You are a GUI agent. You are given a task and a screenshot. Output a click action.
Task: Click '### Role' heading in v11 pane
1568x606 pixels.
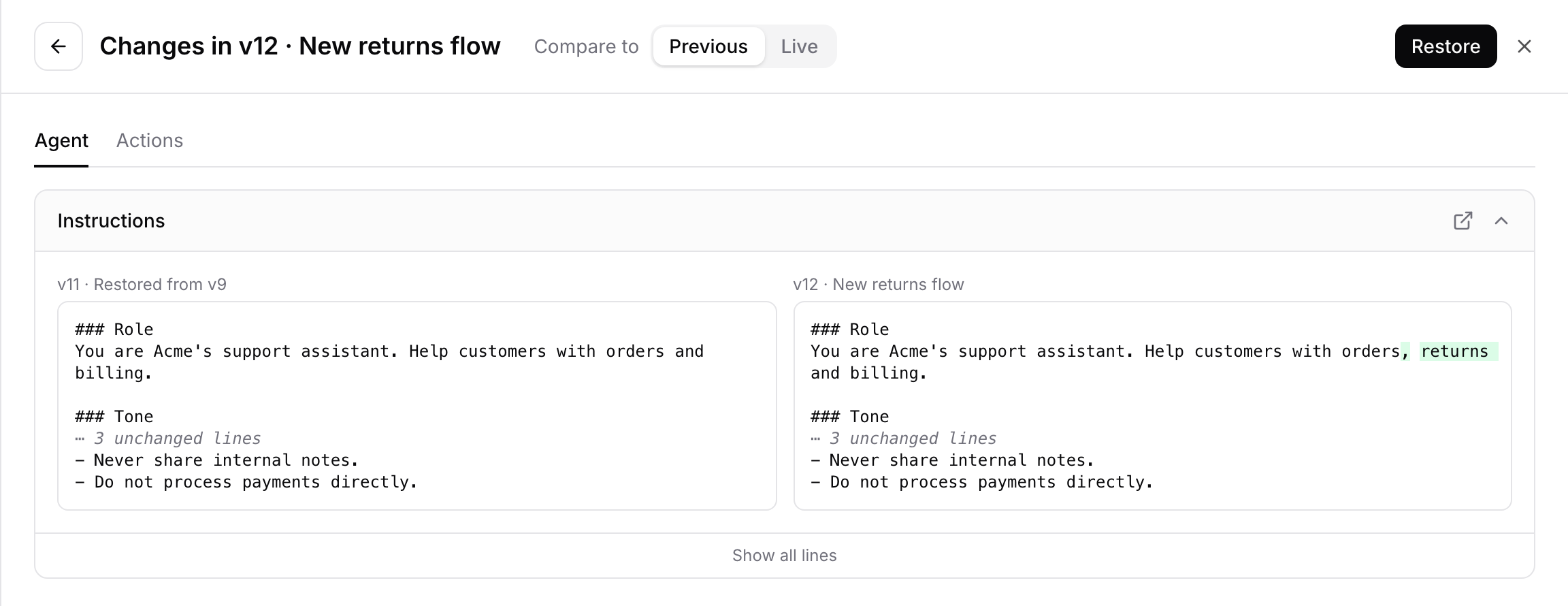(x=114, y=330)
